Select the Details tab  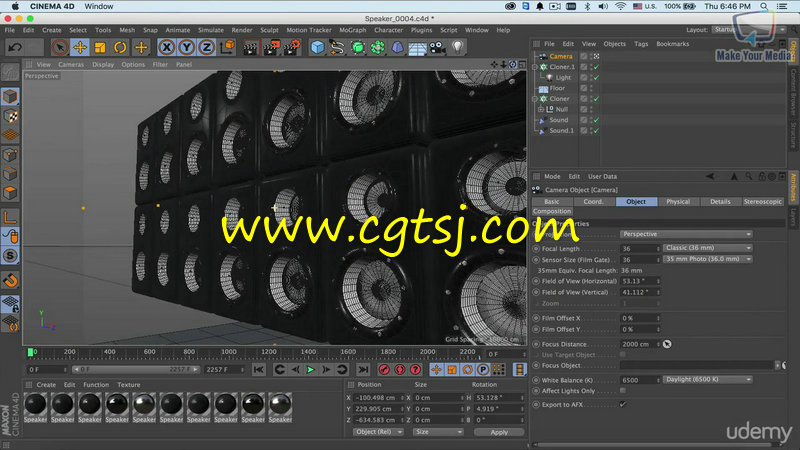click(720, 202)
